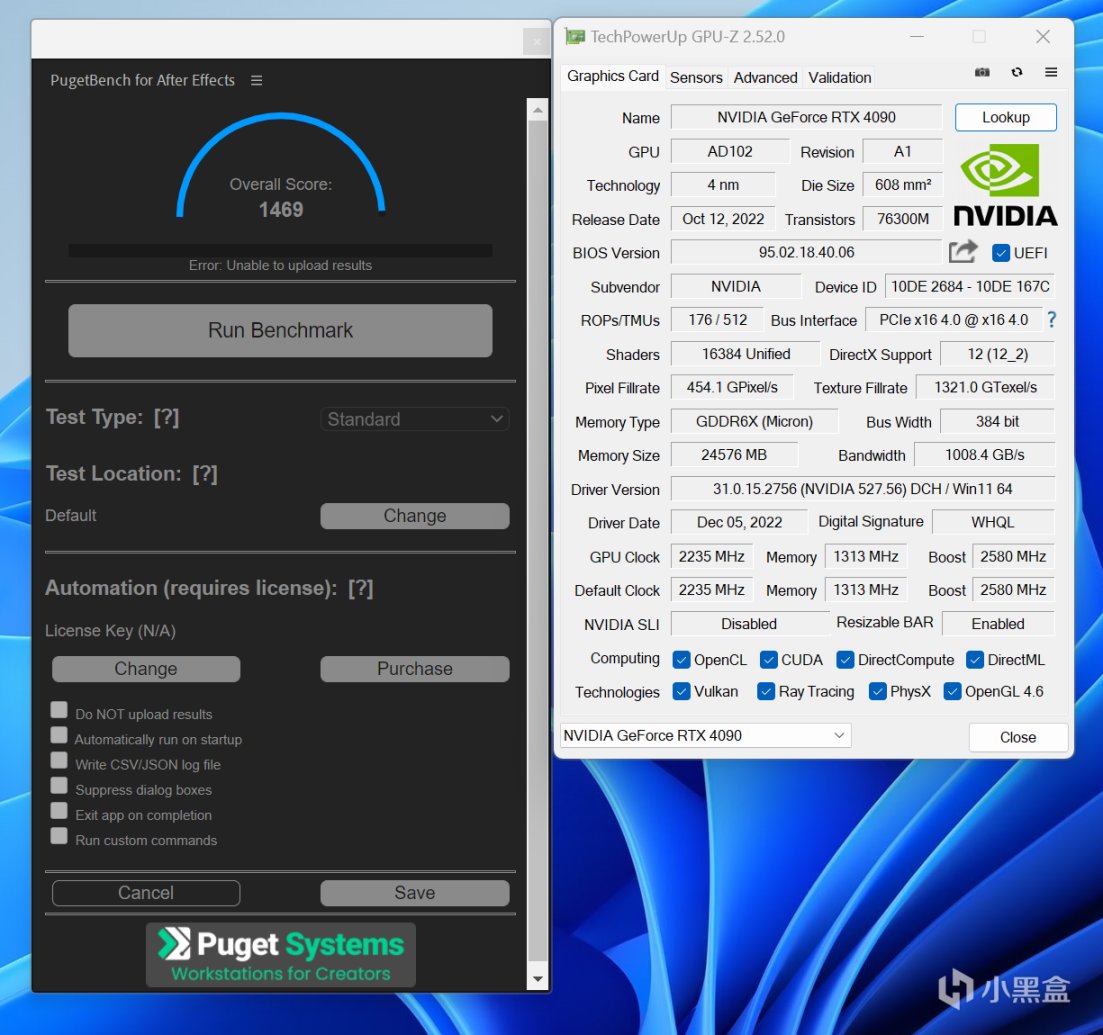1103x1035 pixels.
Task: Click the Run Benchmark button
Action: (x=281, y=331)
